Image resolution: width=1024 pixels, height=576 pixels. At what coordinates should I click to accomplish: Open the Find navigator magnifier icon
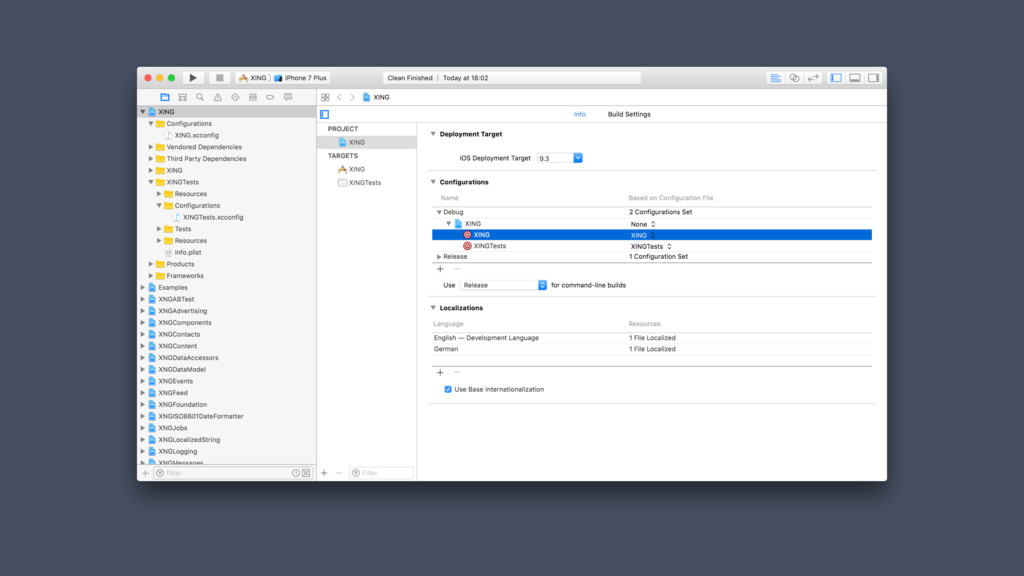click(x=200, y=97)
